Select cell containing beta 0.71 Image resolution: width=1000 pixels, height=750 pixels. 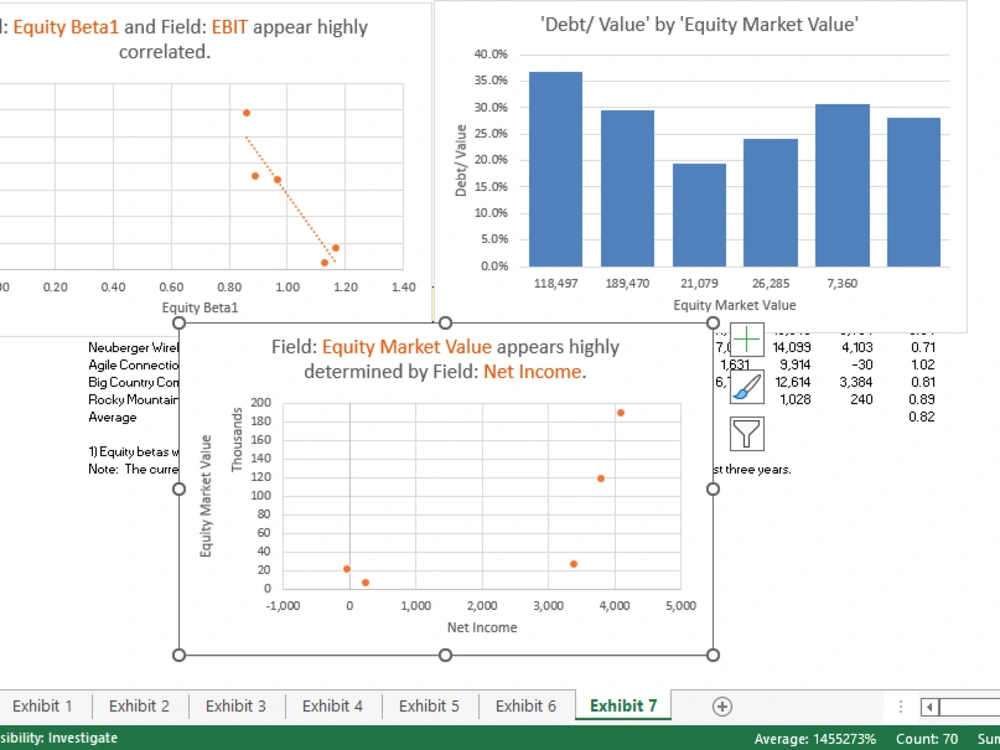click(x=923, y=348)
